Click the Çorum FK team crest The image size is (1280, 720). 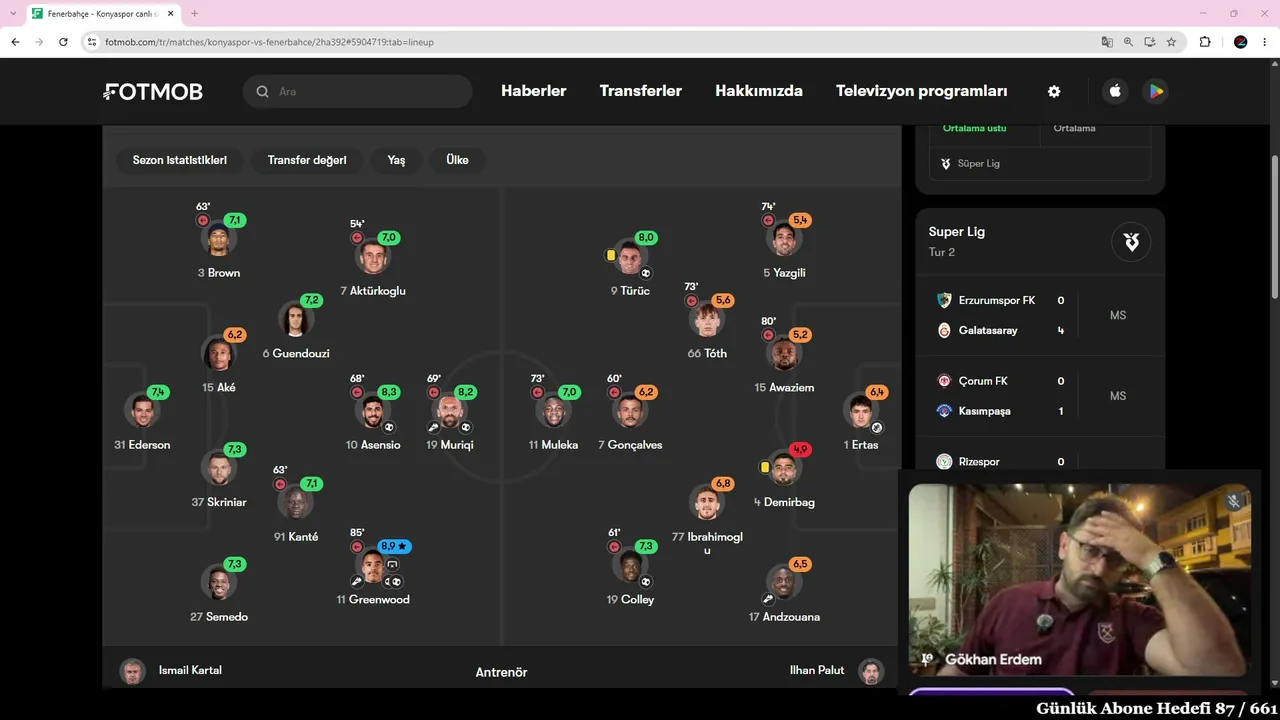click(x=944, y=381)
